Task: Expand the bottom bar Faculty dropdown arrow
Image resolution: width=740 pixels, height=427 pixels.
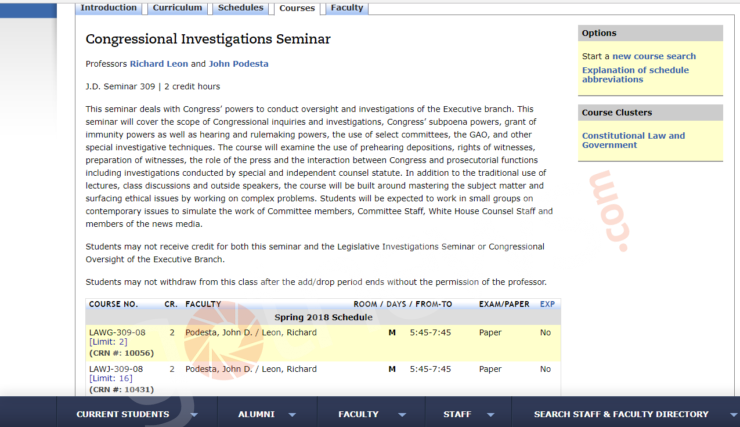Action: pyautogui.click(x=402, y=415)
